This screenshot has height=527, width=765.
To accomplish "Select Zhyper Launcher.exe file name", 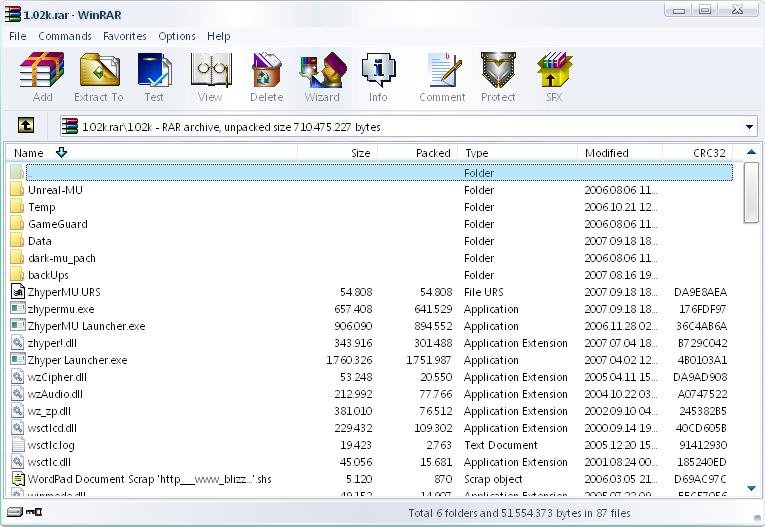I will pyautogui.click(x=77, y=360).
